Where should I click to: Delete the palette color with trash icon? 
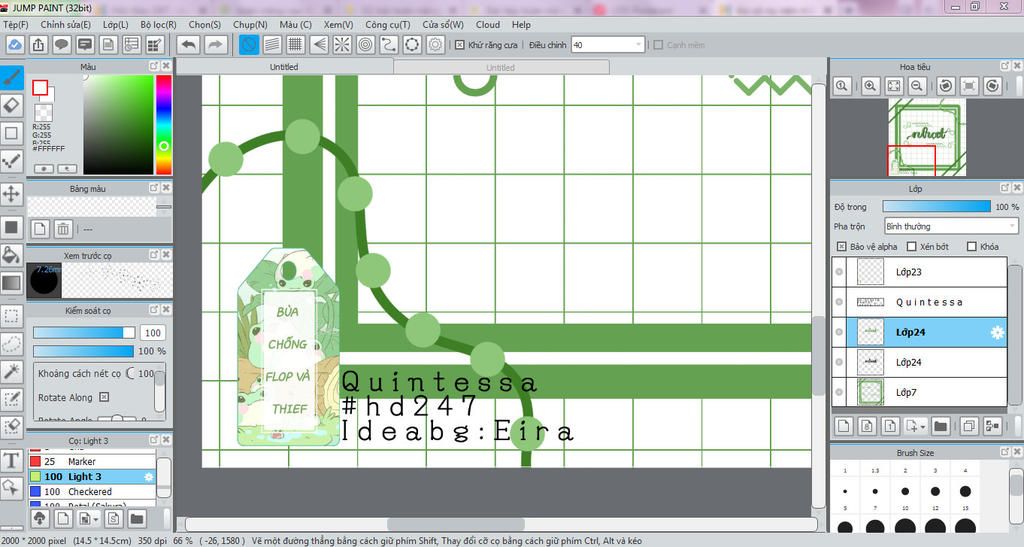[63, 229]
